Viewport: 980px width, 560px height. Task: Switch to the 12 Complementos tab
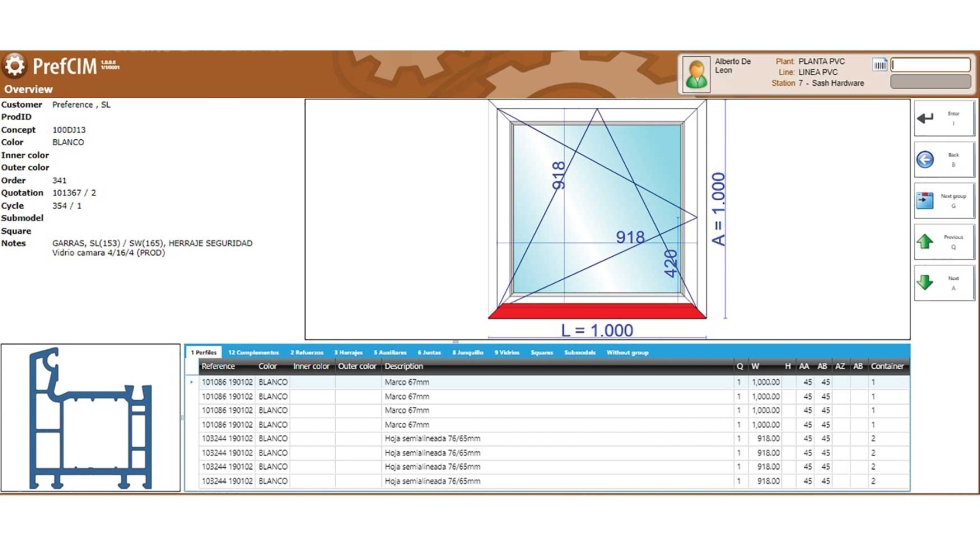[x=253, y=353]
